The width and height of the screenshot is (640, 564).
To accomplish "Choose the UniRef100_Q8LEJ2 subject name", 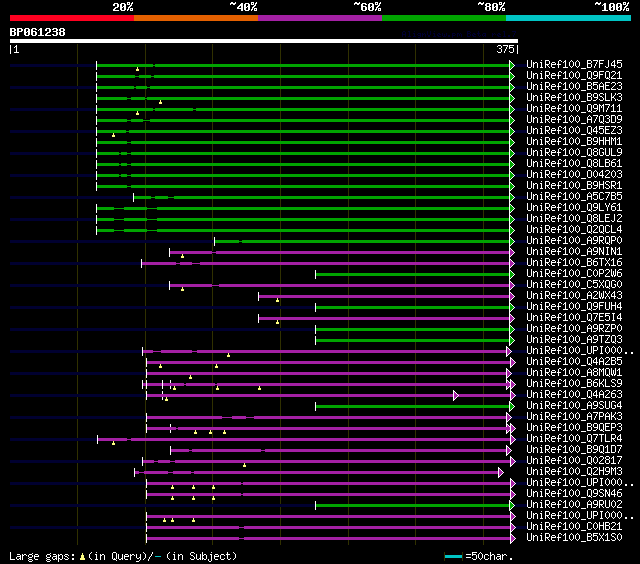I will [x=574, y=219].
